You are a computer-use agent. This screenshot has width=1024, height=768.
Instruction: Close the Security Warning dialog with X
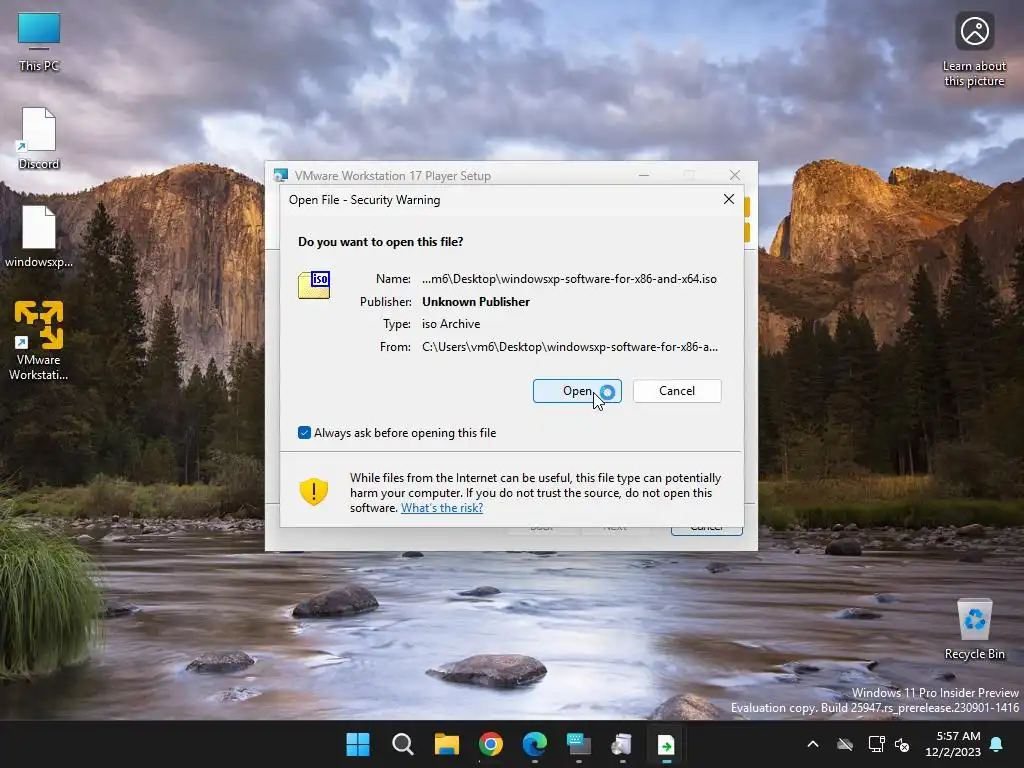729,199
